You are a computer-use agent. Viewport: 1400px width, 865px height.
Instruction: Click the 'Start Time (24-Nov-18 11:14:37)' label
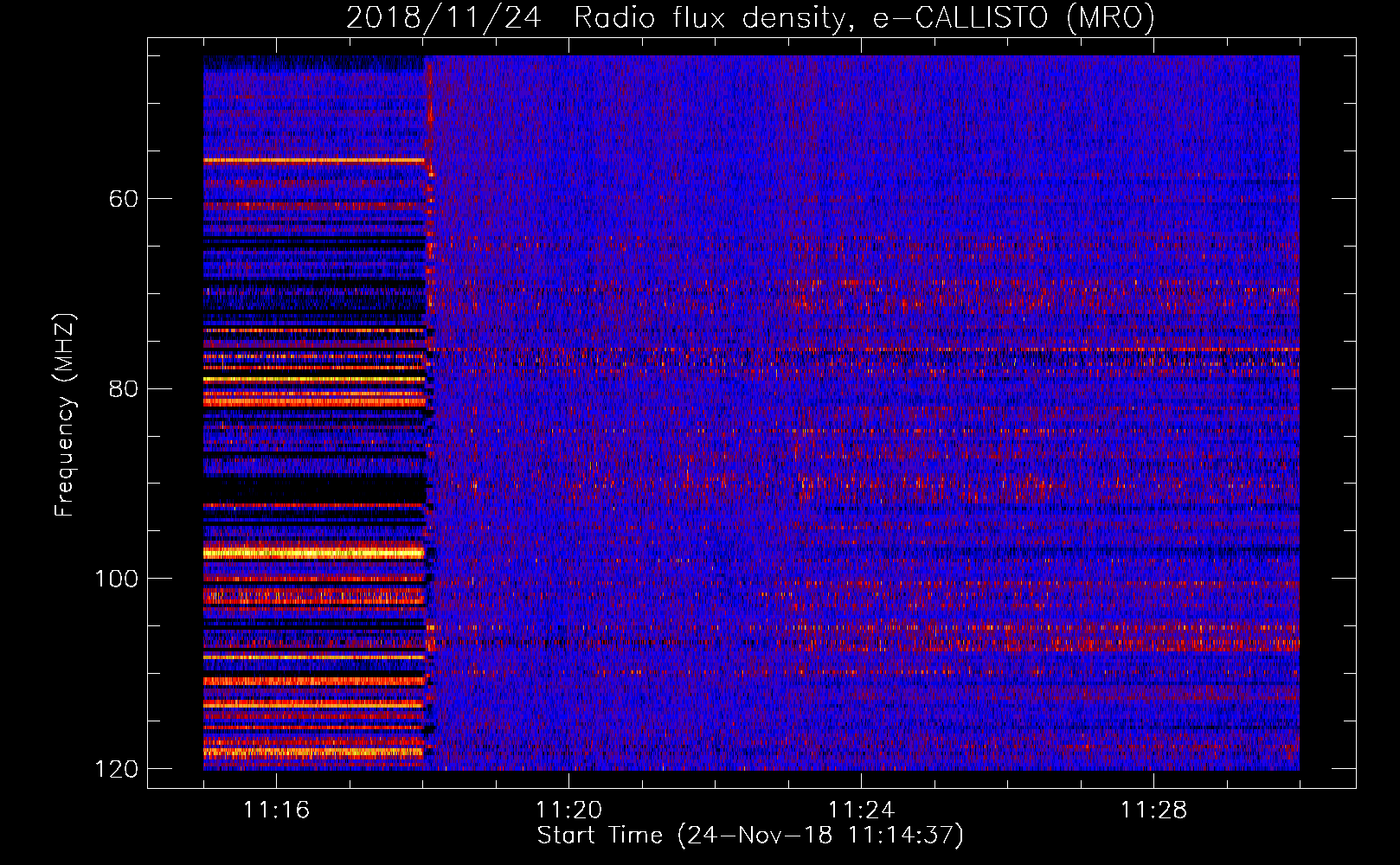(x=750, y=836)
